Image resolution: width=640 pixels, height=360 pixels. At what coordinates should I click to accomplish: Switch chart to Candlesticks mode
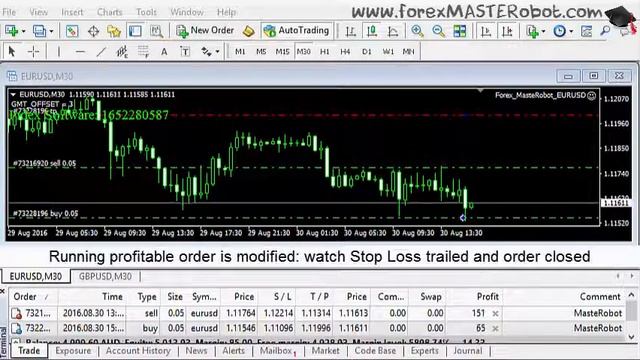[x=371, y=31]
